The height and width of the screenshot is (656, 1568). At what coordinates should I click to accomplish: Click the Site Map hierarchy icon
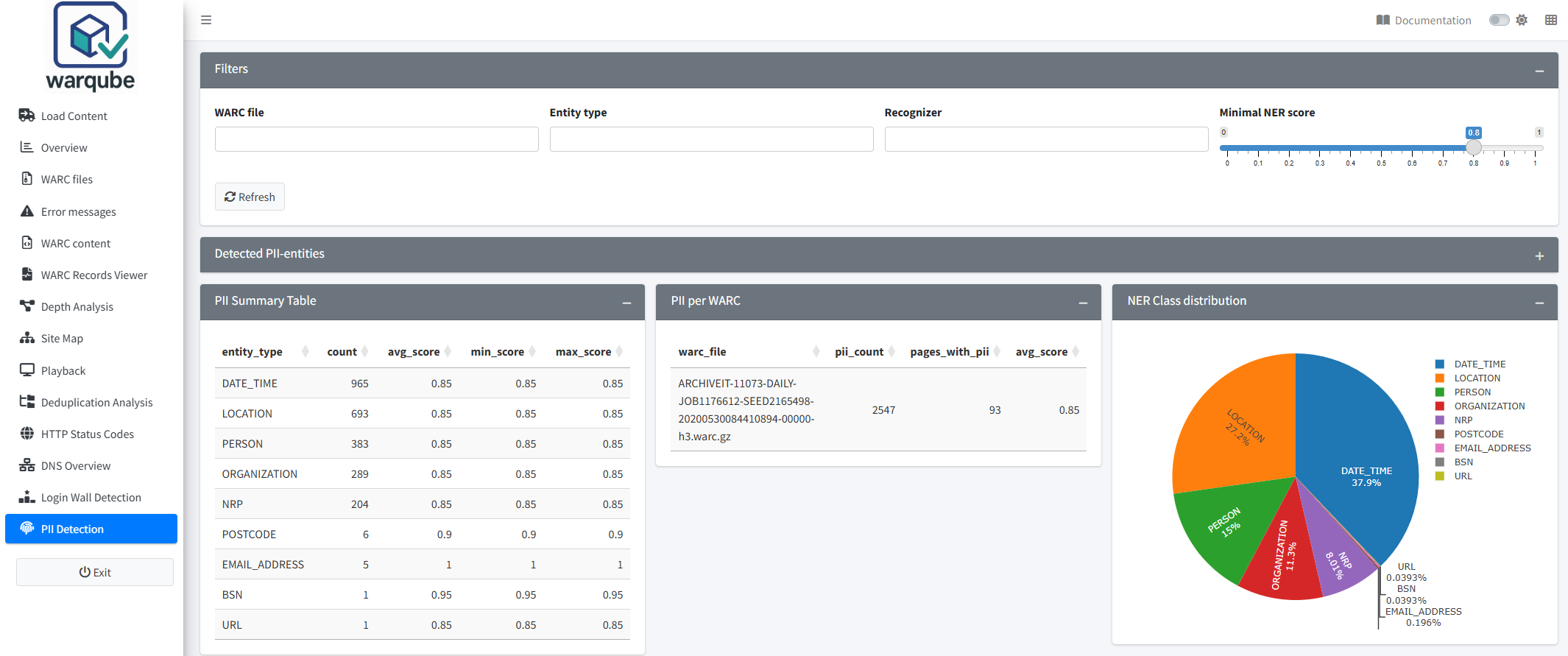pos(27,337)
